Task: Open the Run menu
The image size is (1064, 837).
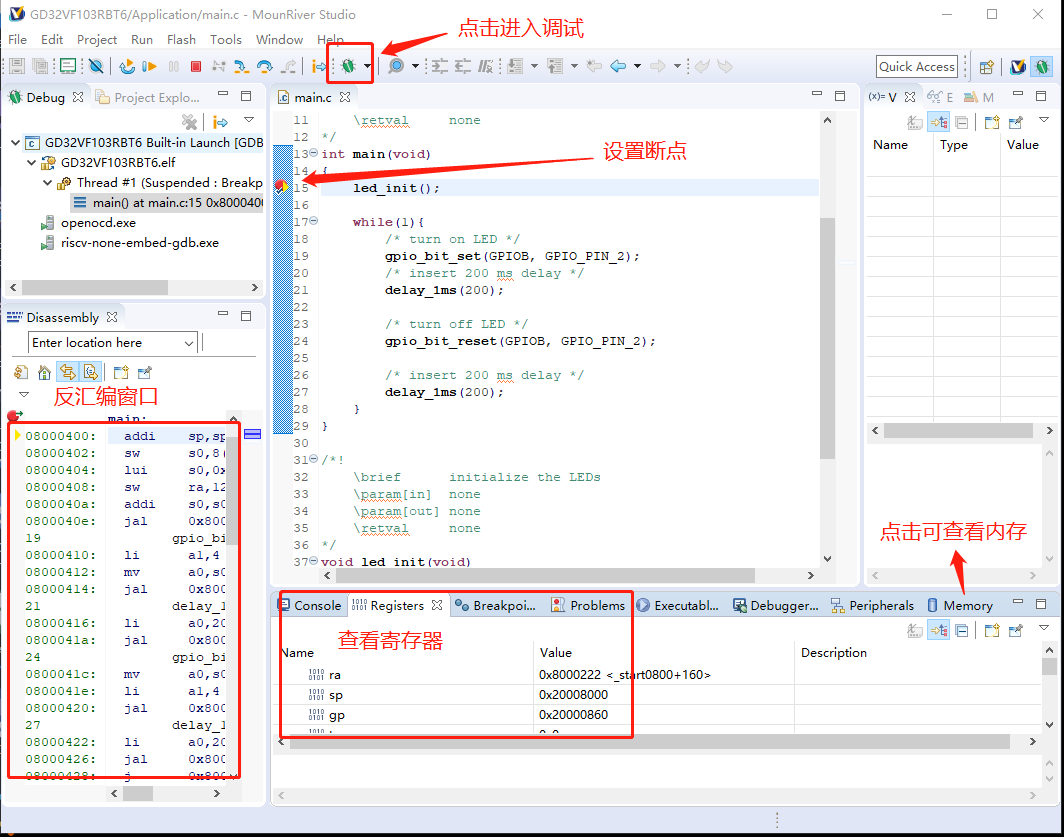Action: pyautogui.click(x=142, y=39)
